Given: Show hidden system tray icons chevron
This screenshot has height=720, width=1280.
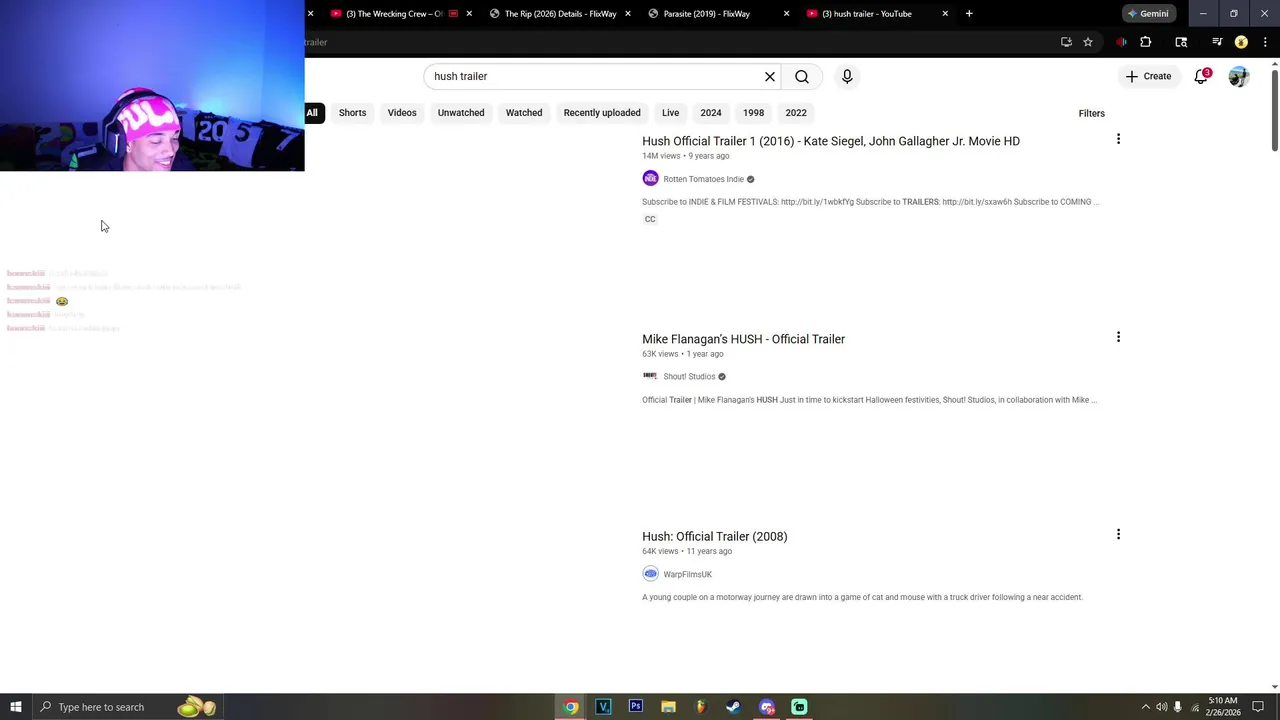Looking at the screenshot, I should click(x=1145, y=707).
